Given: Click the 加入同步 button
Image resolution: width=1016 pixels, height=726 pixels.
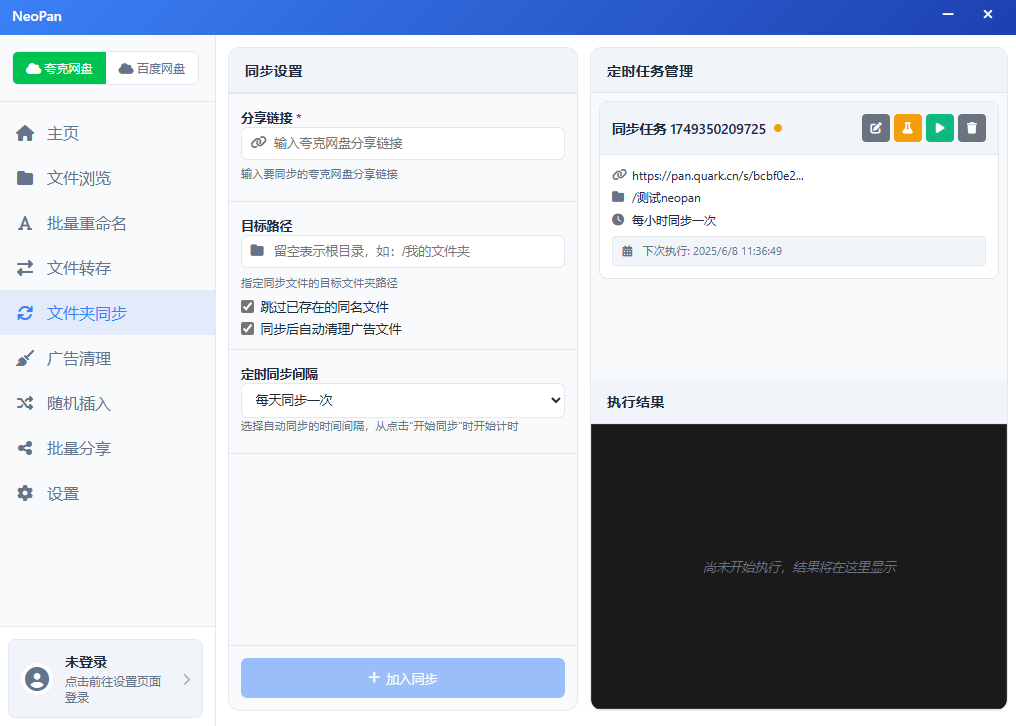Looking at the screenshot, I should click(x=402, y=678).
